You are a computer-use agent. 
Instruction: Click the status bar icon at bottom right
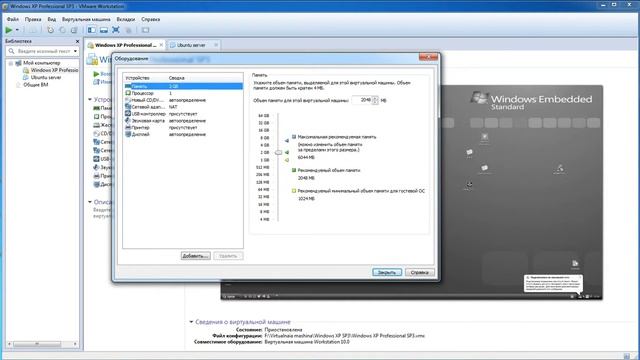pos(627,356)
